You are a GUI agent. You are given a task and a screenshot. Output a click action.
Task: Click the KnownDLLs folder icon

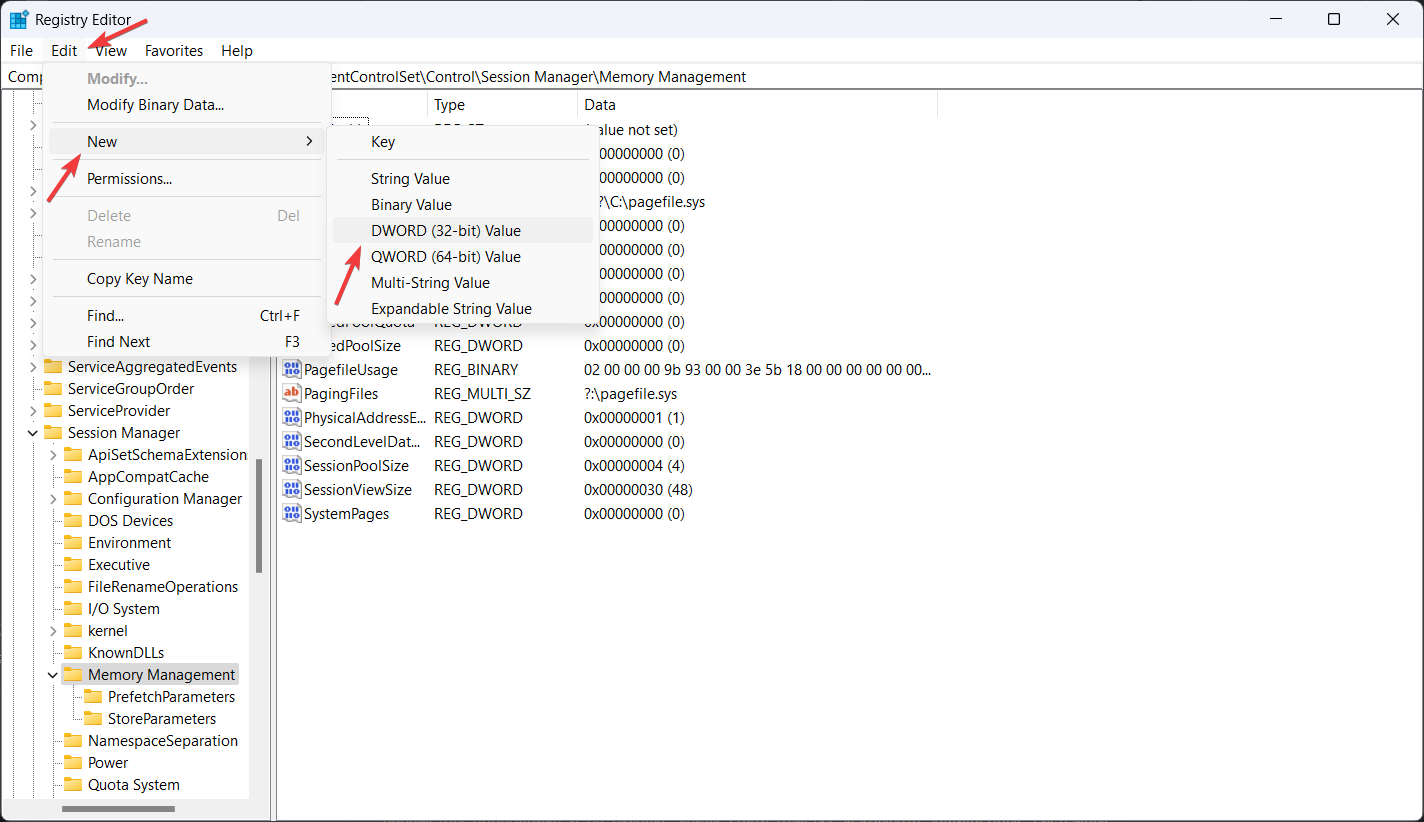pyautogui.click(x=72, y=653)
